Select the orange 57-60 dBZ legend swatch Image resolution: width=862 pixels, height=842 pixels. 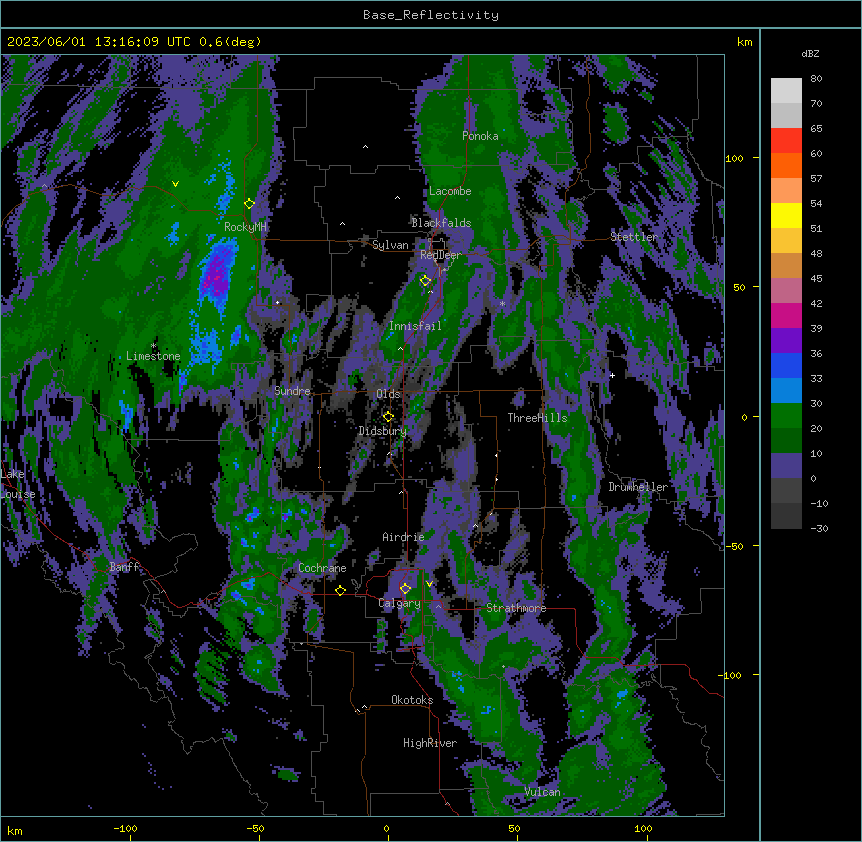point(786,165)
